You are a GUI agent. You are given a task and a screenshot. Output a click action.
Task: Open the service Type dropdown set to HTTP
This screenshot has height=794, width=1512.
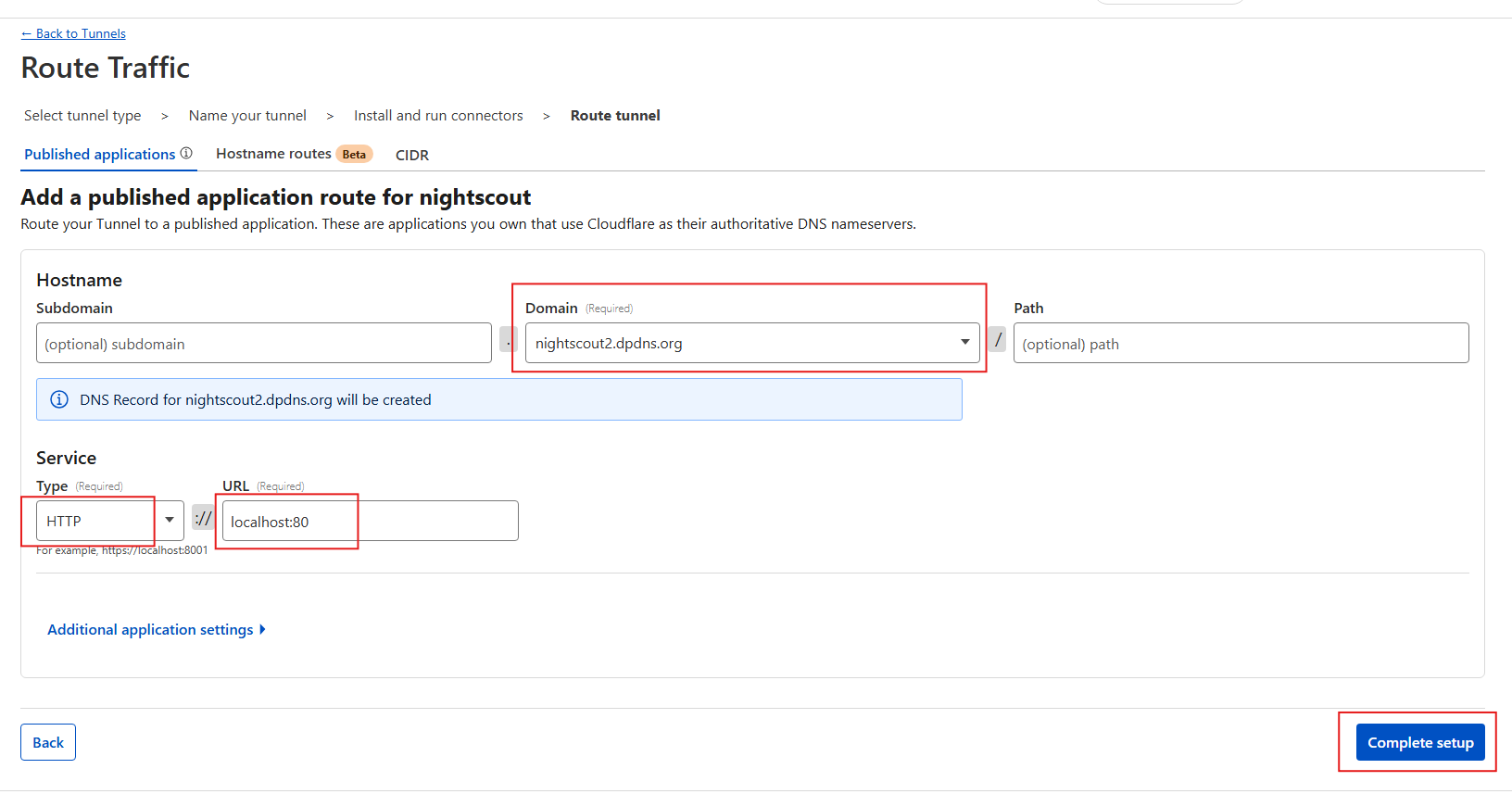click(109, 521)
